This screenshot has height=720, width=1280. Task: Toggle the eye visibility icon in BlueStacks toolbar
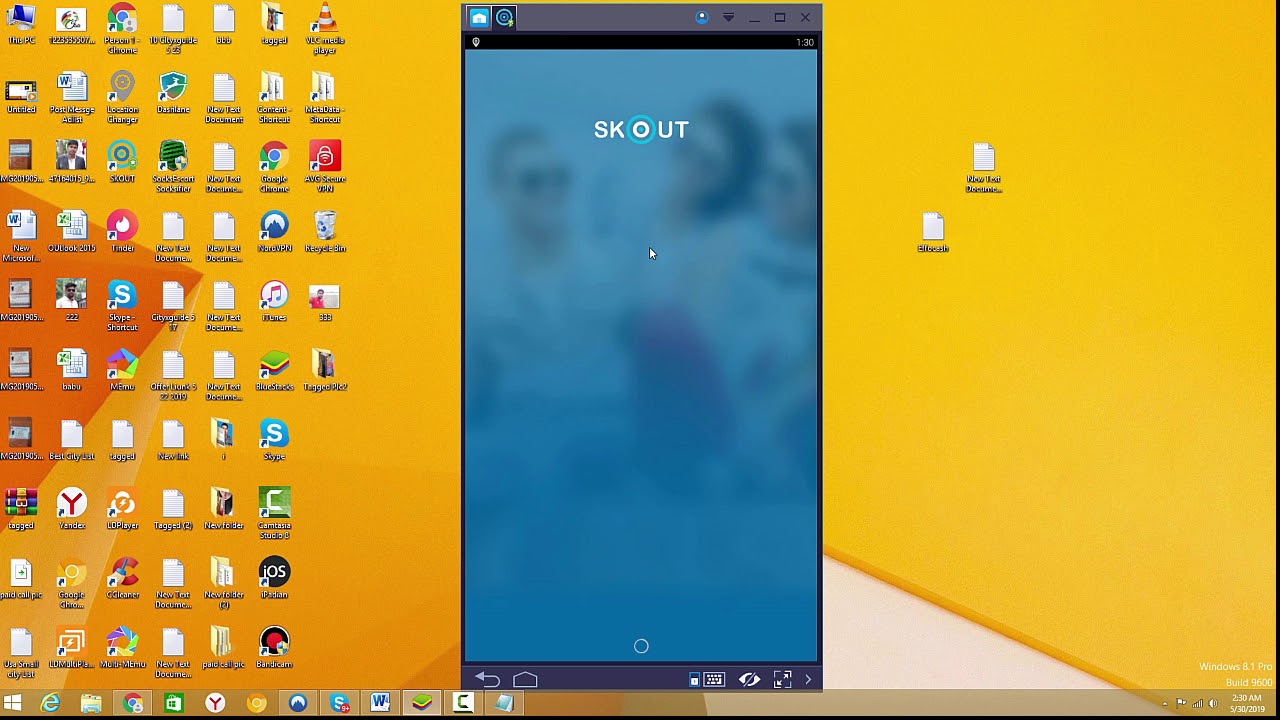click(x=749, y=679)
